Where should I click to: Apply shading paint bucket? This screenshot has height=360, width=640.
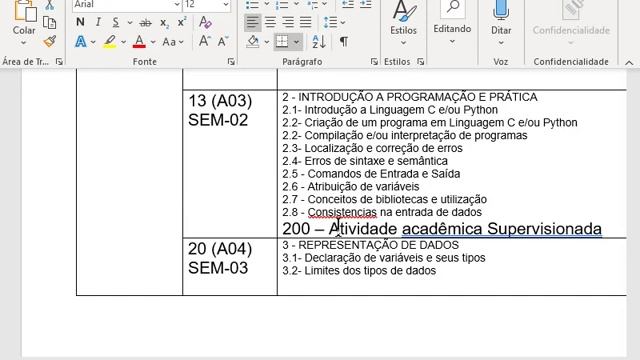point(253,42)
